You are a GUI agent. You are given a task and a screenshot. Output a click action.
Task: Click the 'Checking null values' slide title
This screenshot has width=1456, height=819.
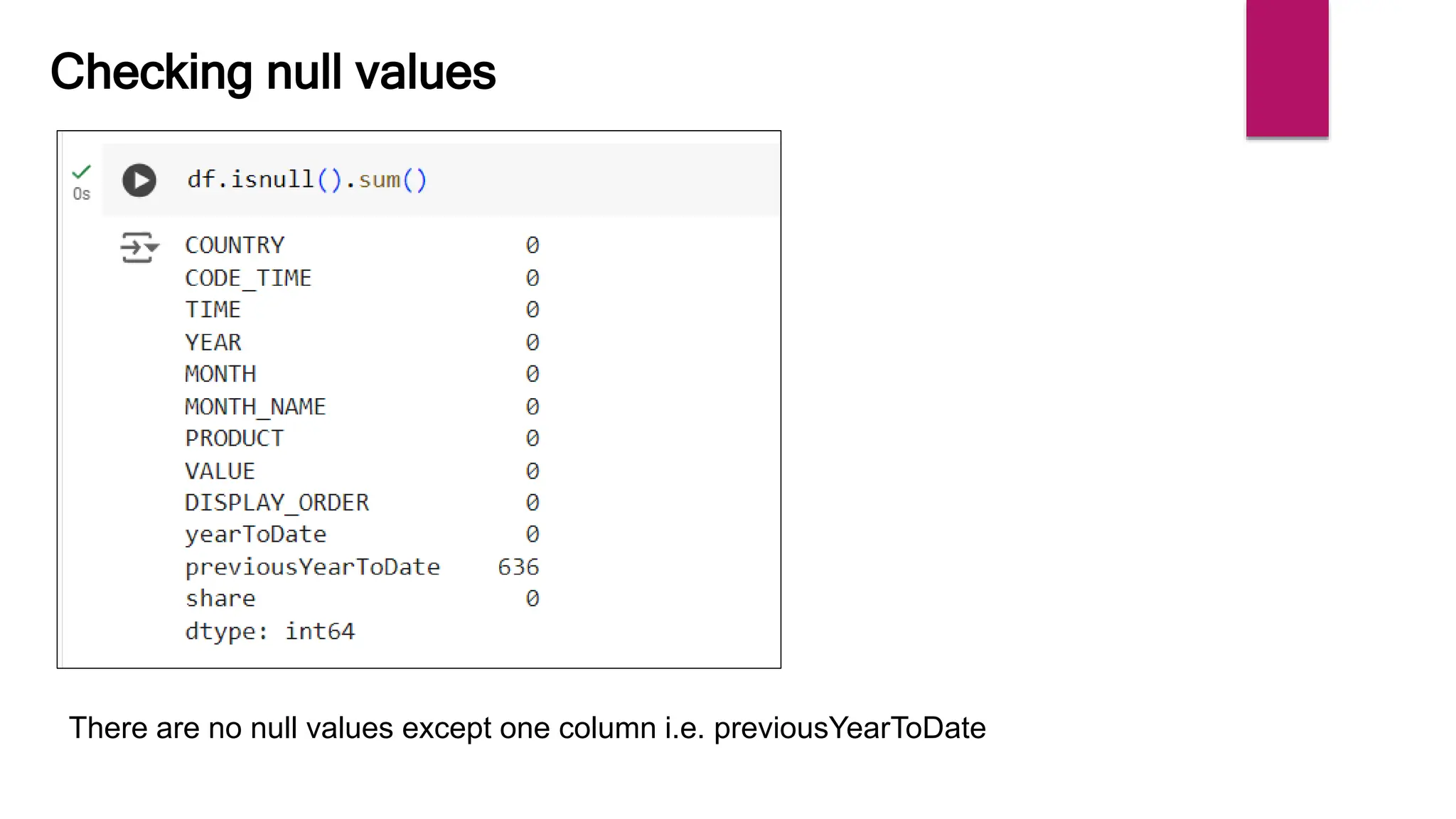coord(273,72)
